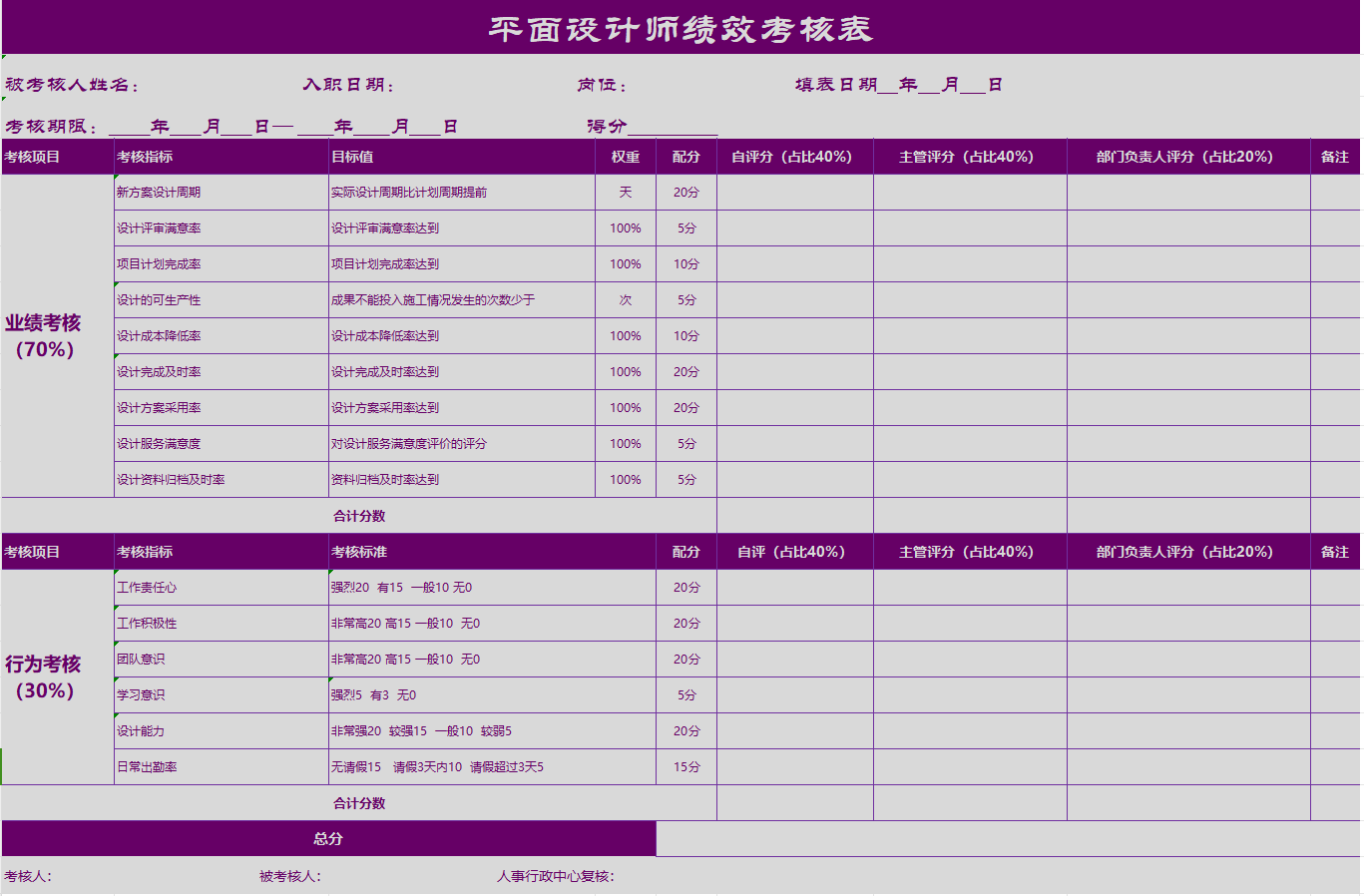
Task: Select the 工作积极性 cell
Action: [x=222, y=624]
